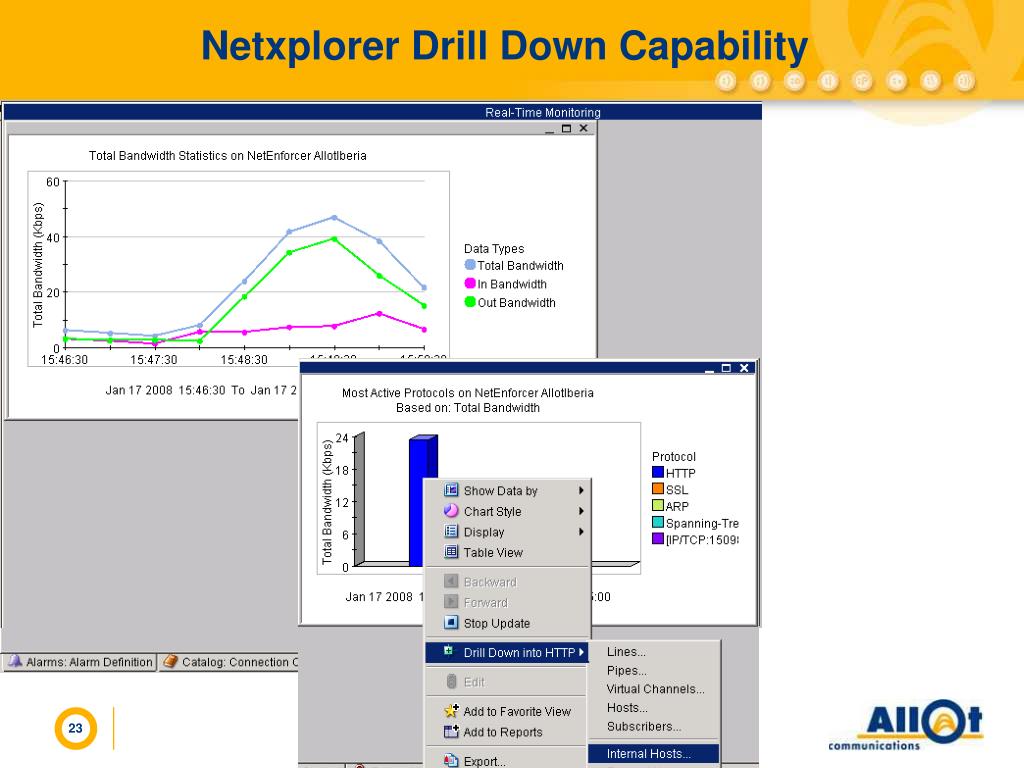Close the Most Active Protocols window
The image size is (1024, 768).
744,368
